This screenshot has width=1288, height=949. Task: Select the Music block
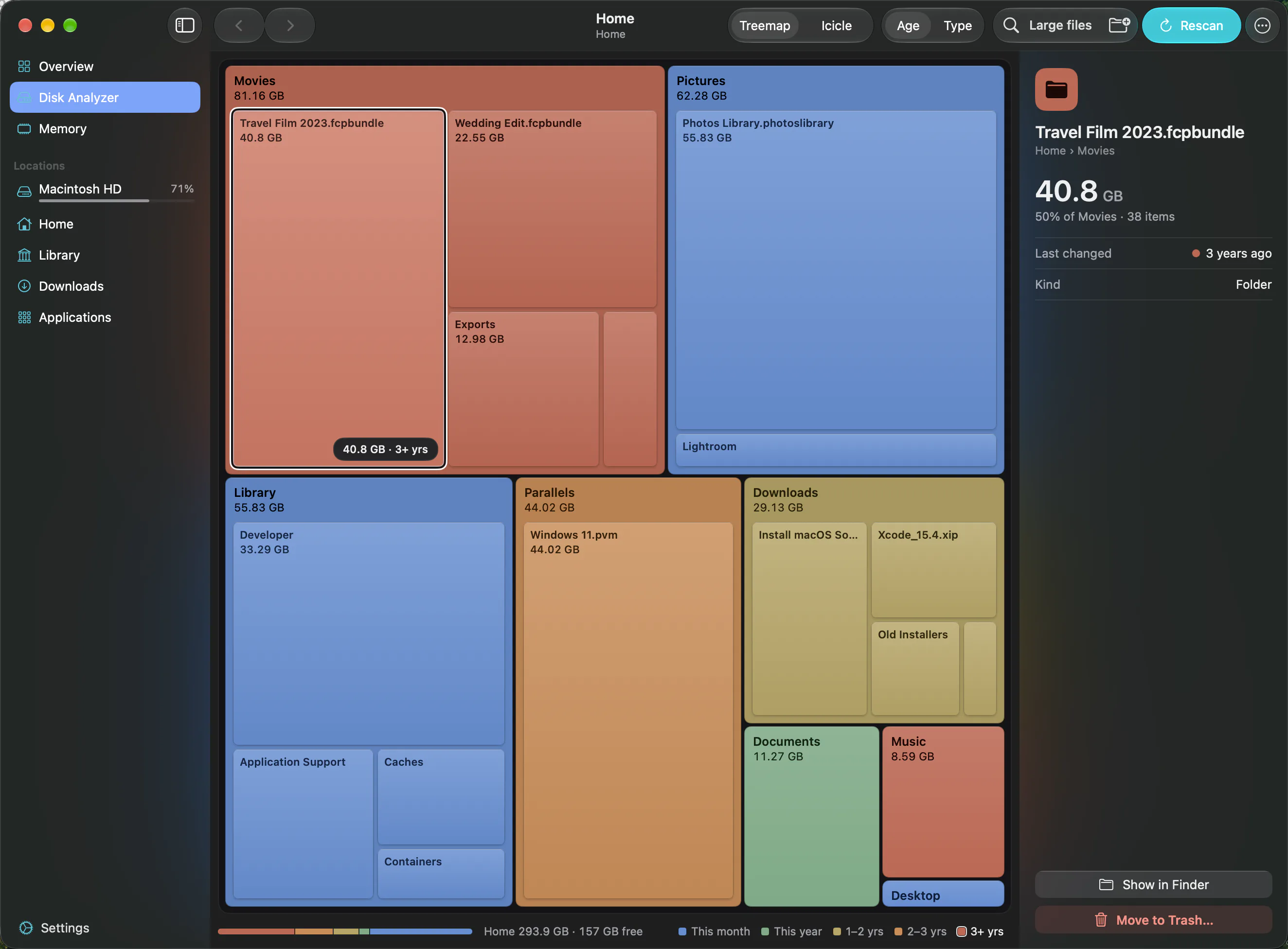(x=943, y=802)
